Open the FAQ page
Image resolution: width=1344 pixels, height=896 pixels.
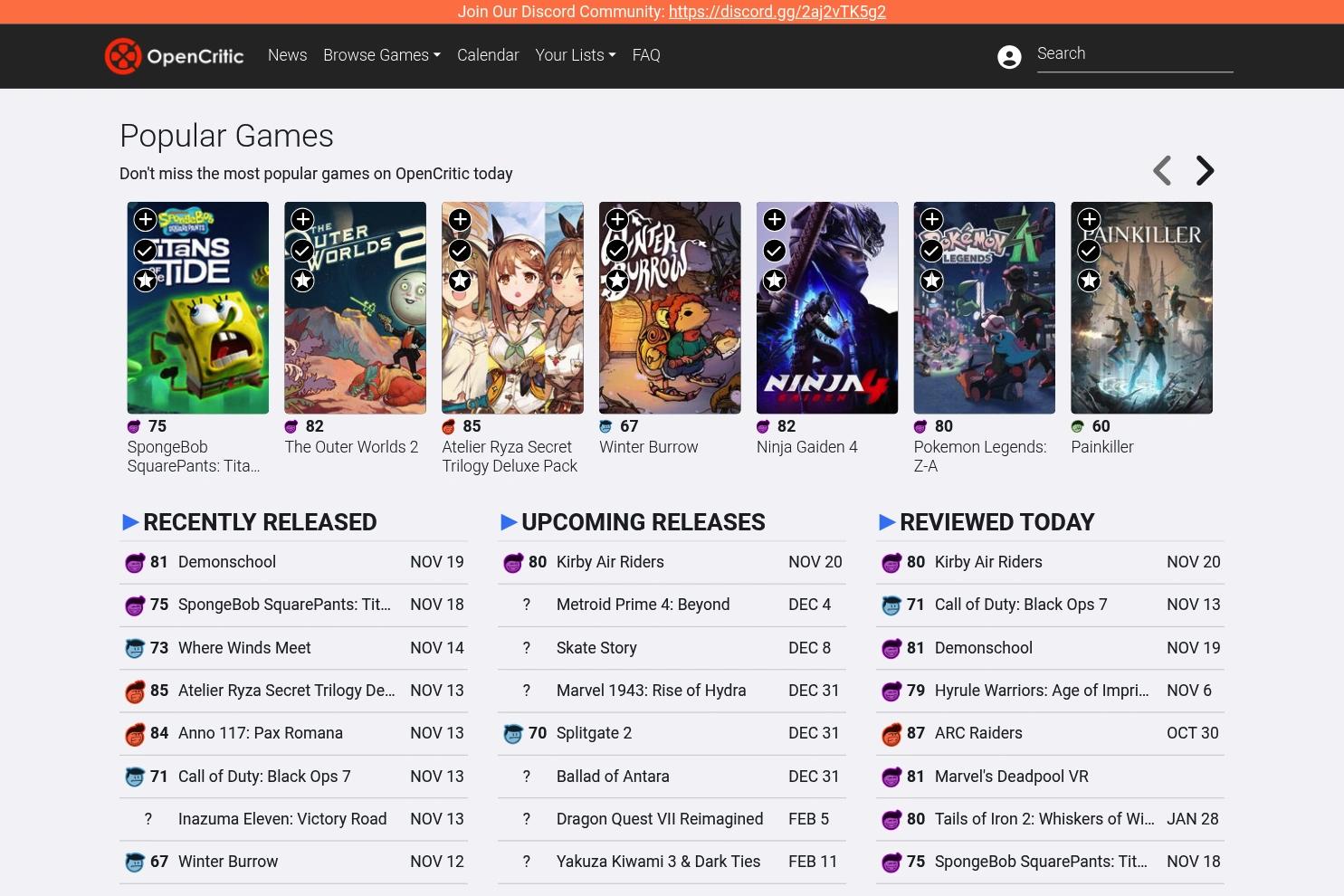tap(646, 55)
